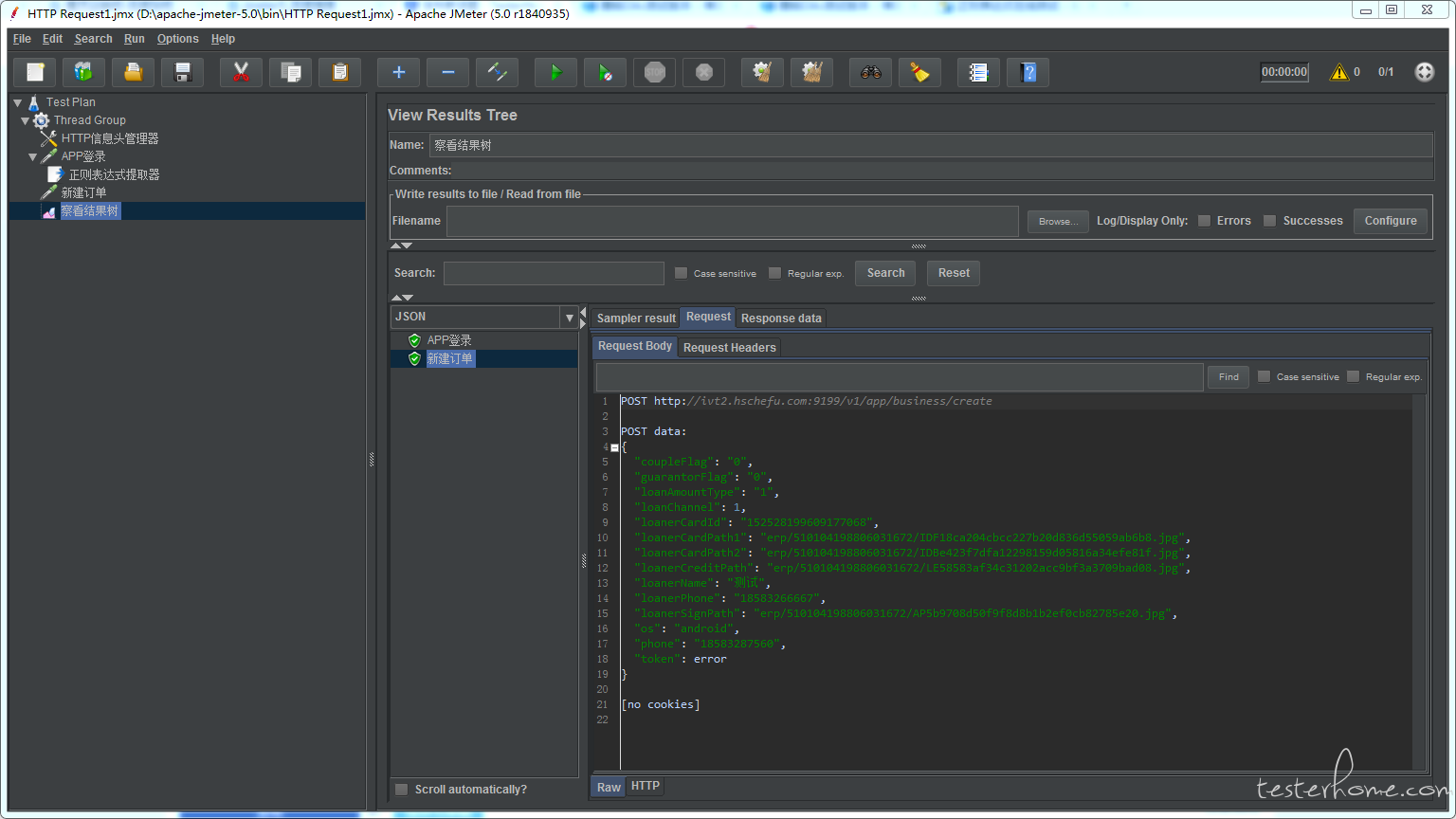Open the Edit menu

coord(52,39)
